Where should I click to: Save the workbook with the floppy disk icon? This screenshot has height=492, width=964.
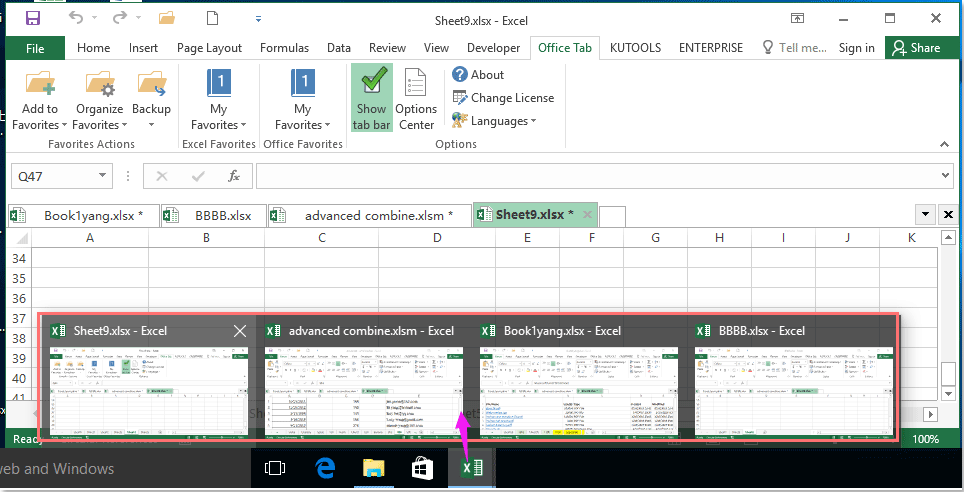[x=33, y=18]
